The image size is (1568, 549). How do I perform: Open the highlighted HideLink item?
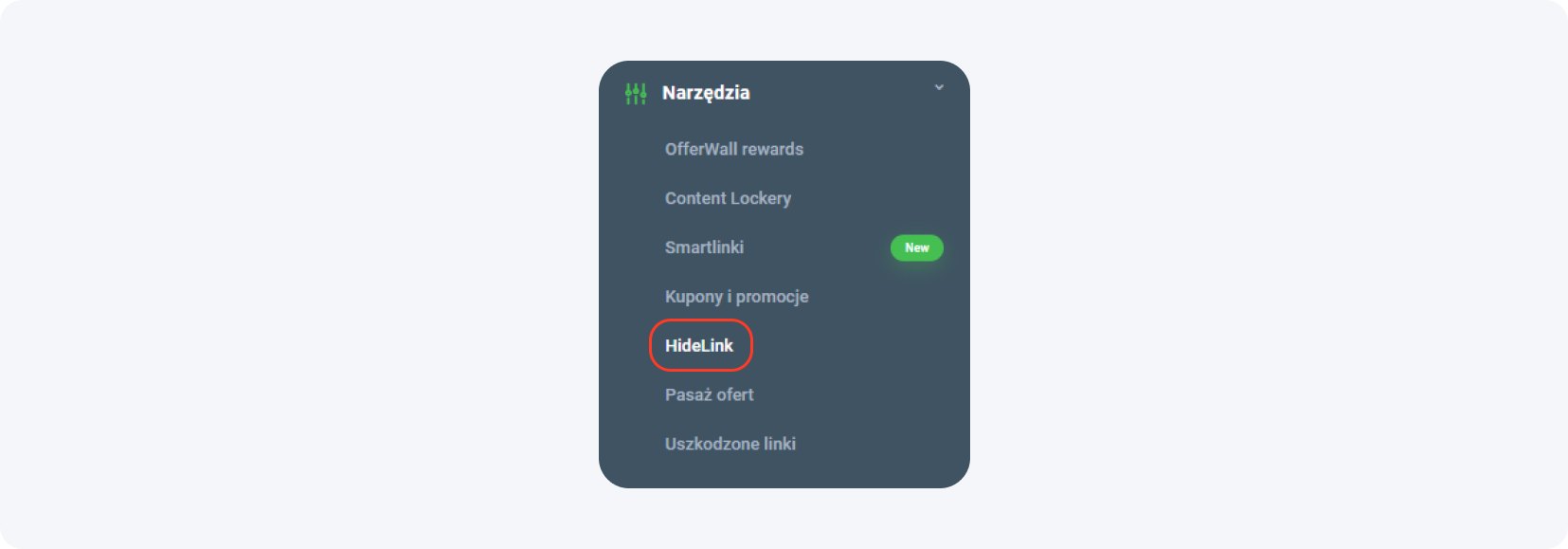[699, 346]
